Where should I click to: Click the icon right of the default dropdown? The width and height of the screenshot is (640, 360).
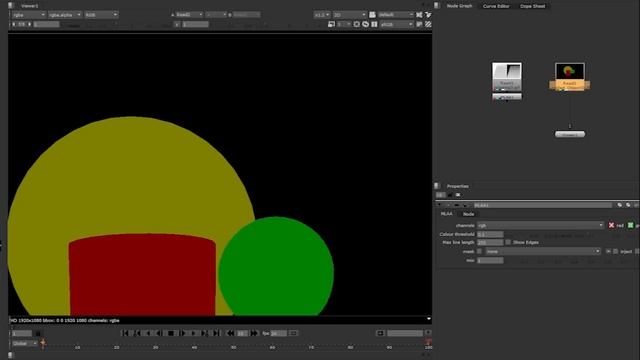[419, 15]
